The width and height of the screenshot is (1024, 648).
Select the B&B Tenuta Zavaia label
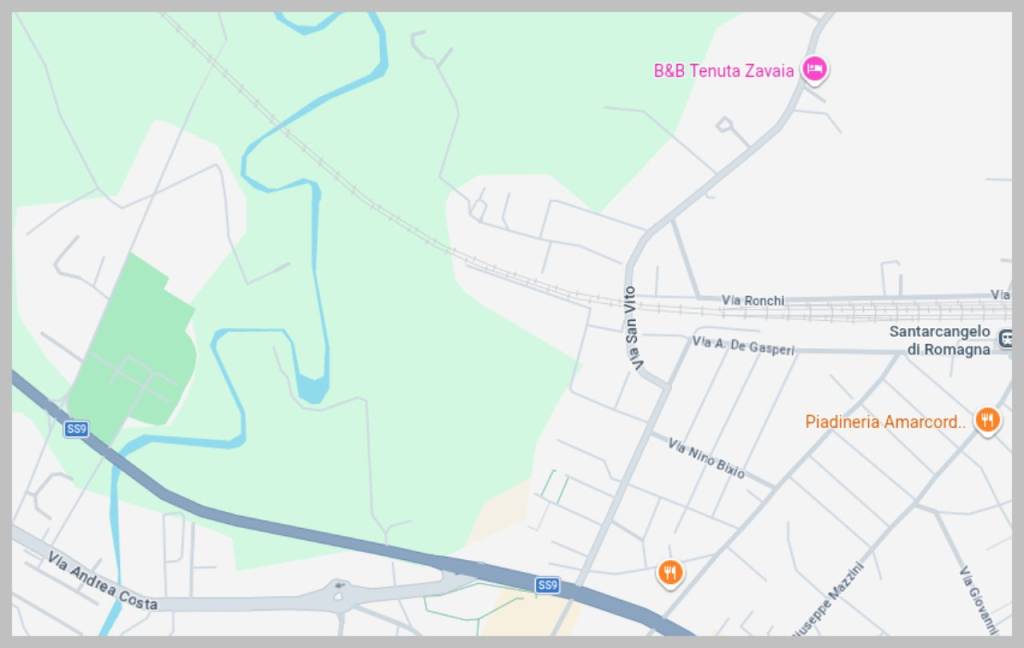click(724, 71)
